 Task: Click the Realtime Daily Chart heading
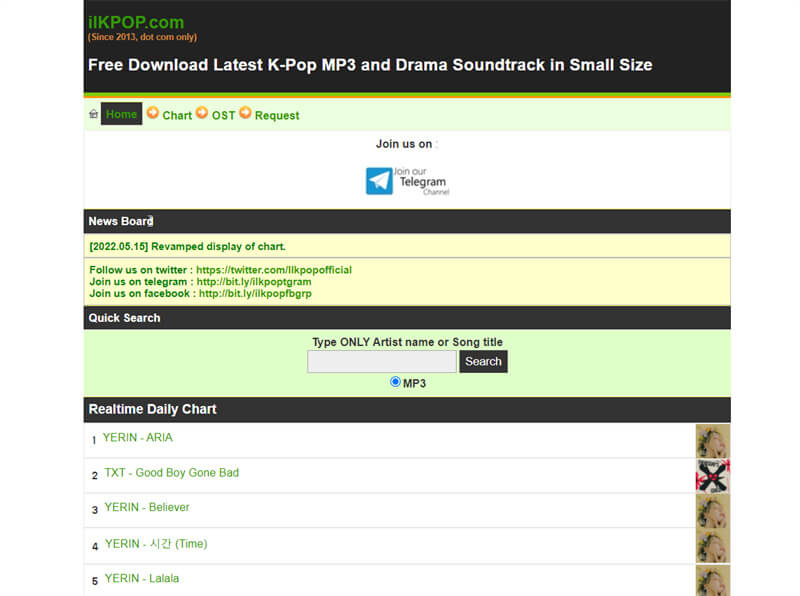153,409
